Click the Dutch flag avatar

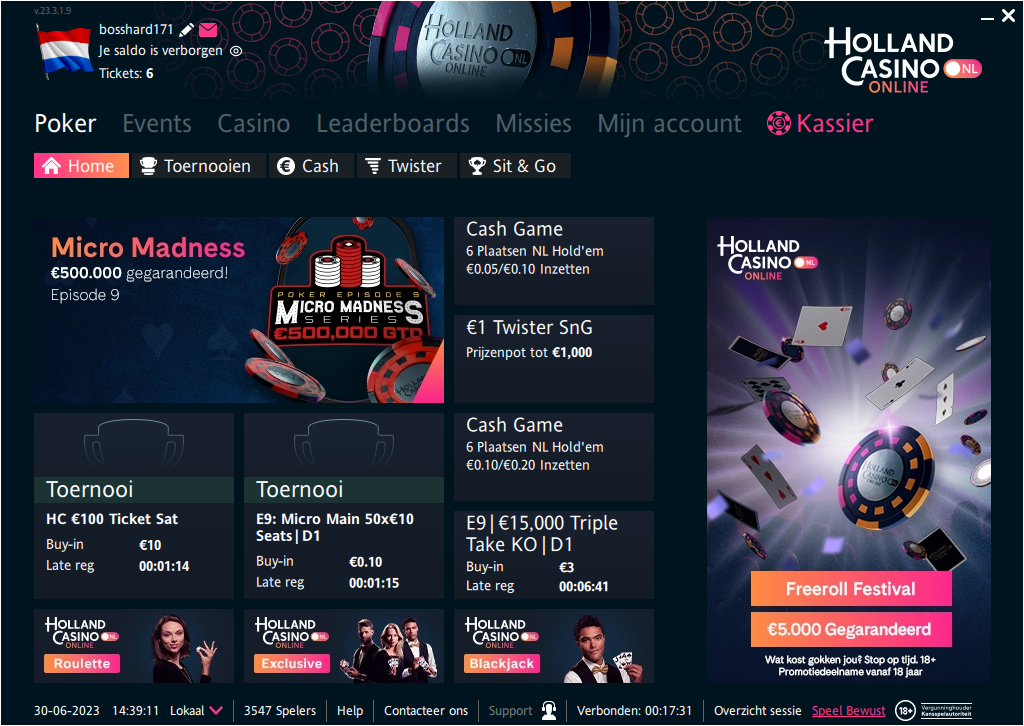coord(64,51)
